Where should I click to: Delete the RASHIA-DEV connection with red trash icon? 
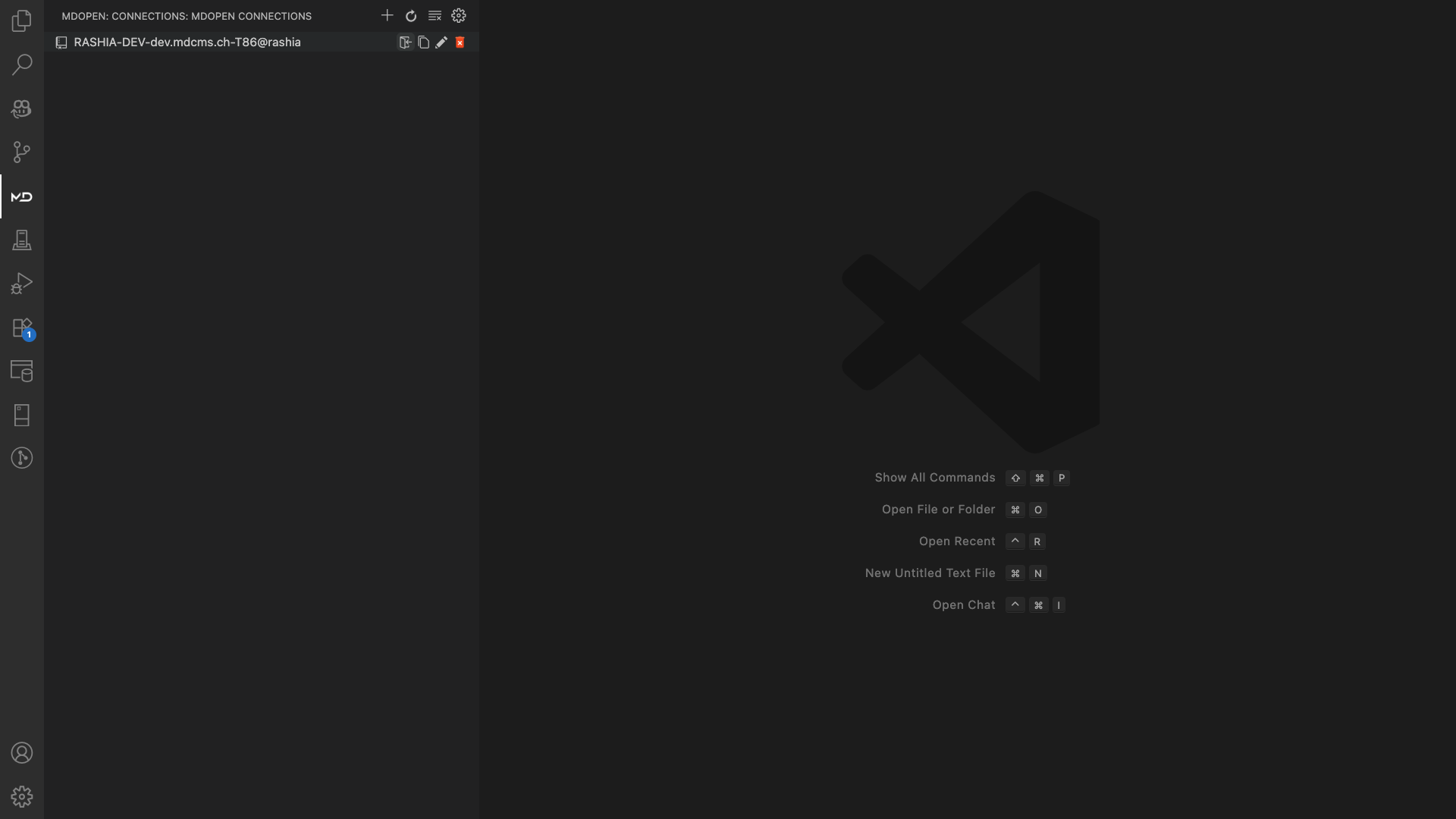click(x=460, y=42)
